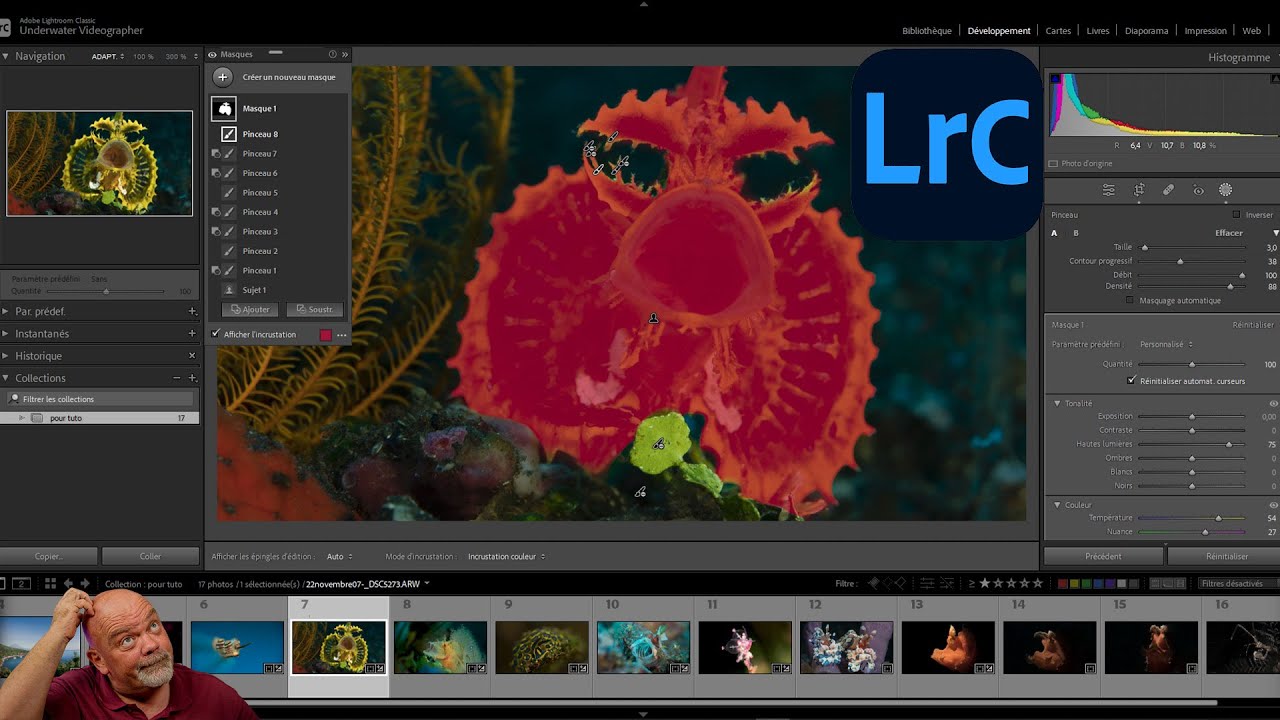The image size is (1280, 720).
Task: Select the Pinceau 2 brush icon
Action: 229,251
